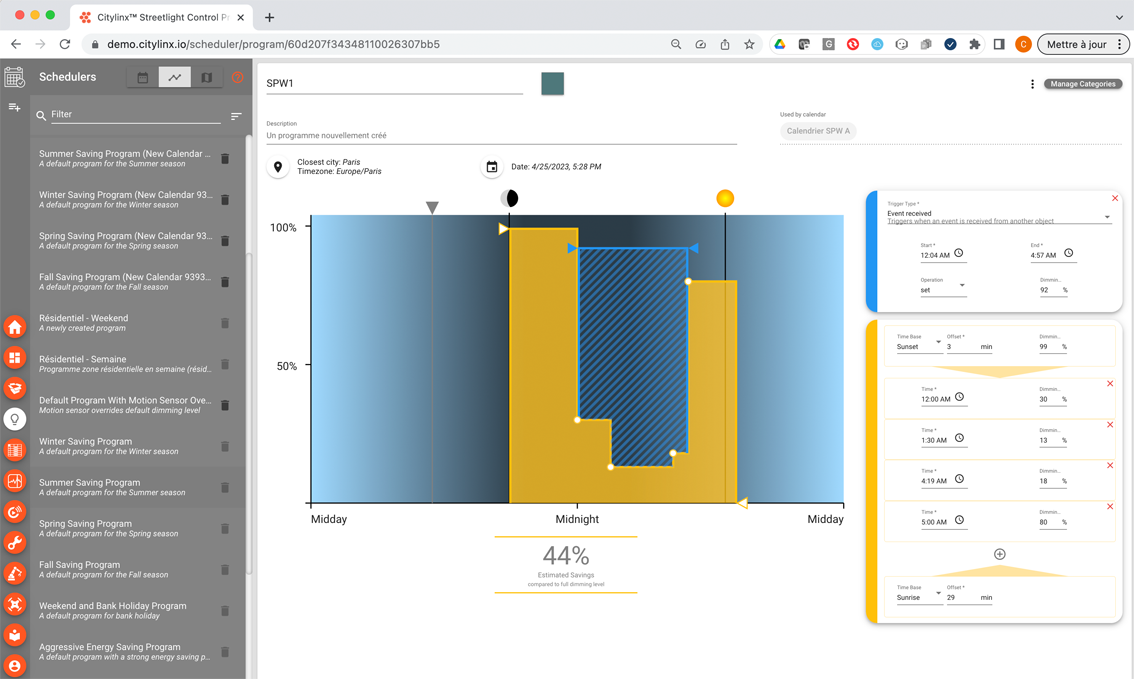Remove the 1:30 AM time step
Screen dimensions: 1134x679
pyautogui.click(x=1110, y=425)
